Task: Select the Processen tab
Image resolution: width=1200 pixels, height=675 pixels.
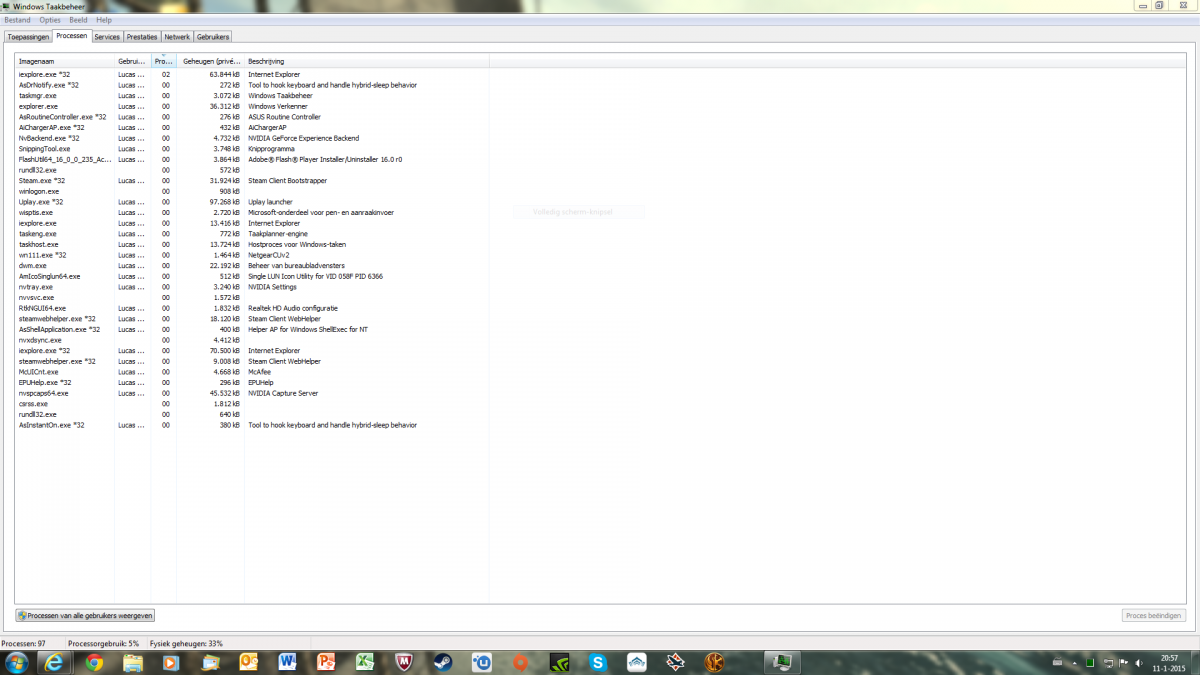Action: [x=72, y=36]
